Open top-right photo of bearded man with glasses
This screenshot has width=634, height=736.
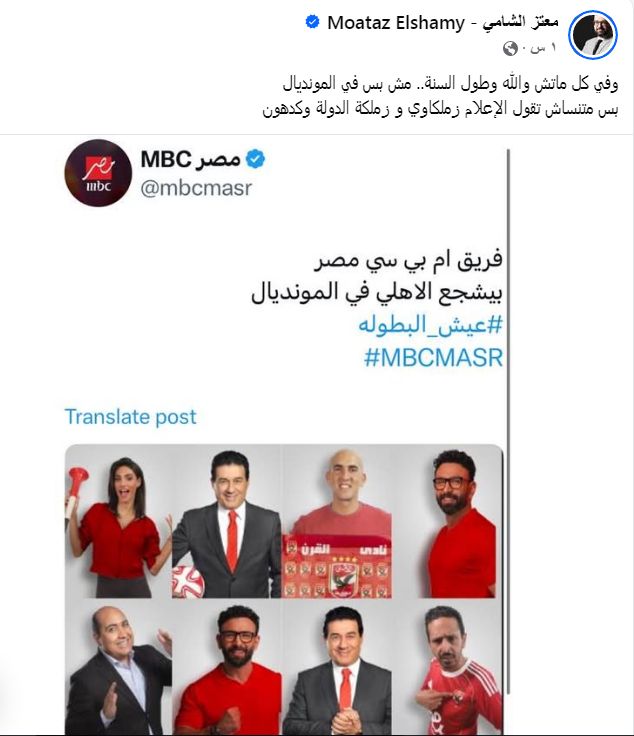click(x=447, y=521)
